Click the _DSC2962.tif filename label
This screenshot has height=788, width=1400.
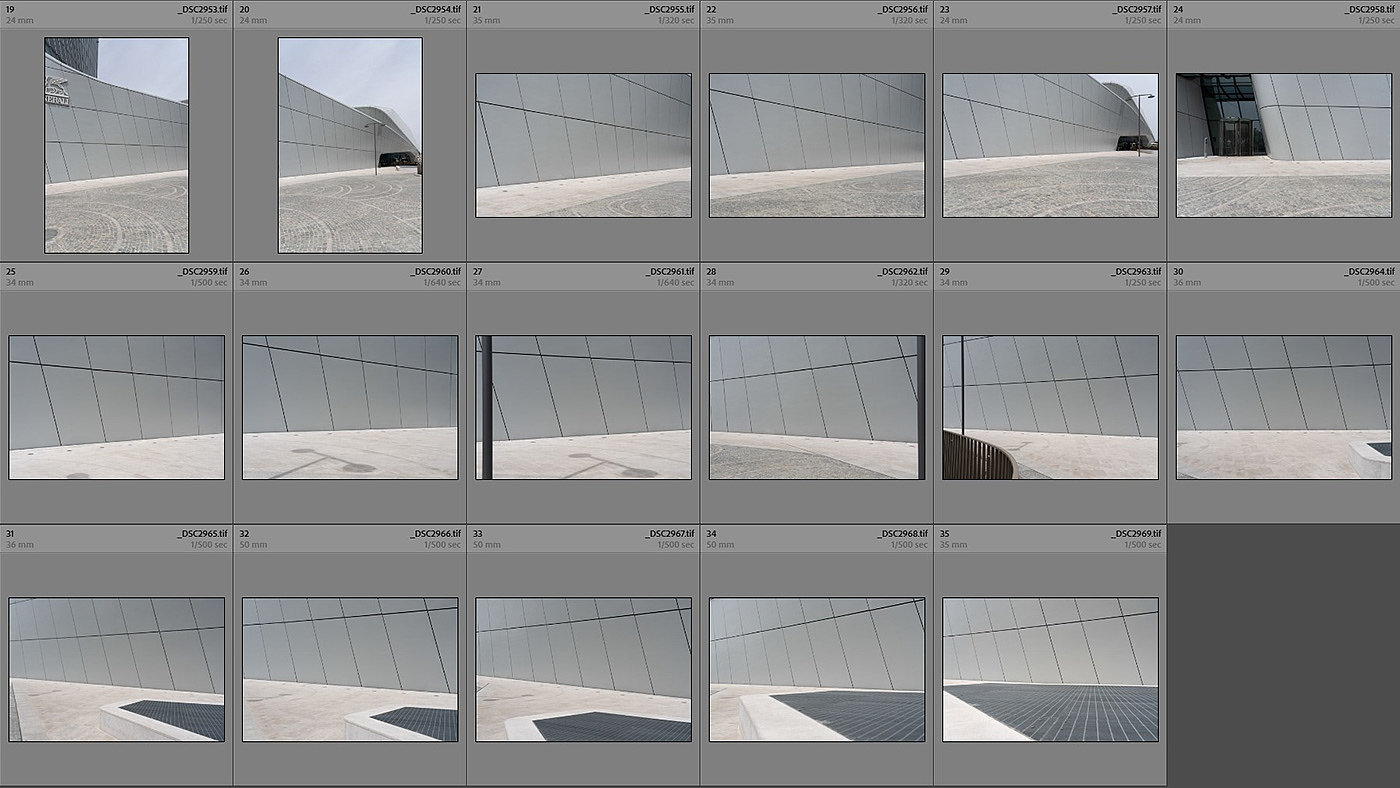(x=902, y=271)
